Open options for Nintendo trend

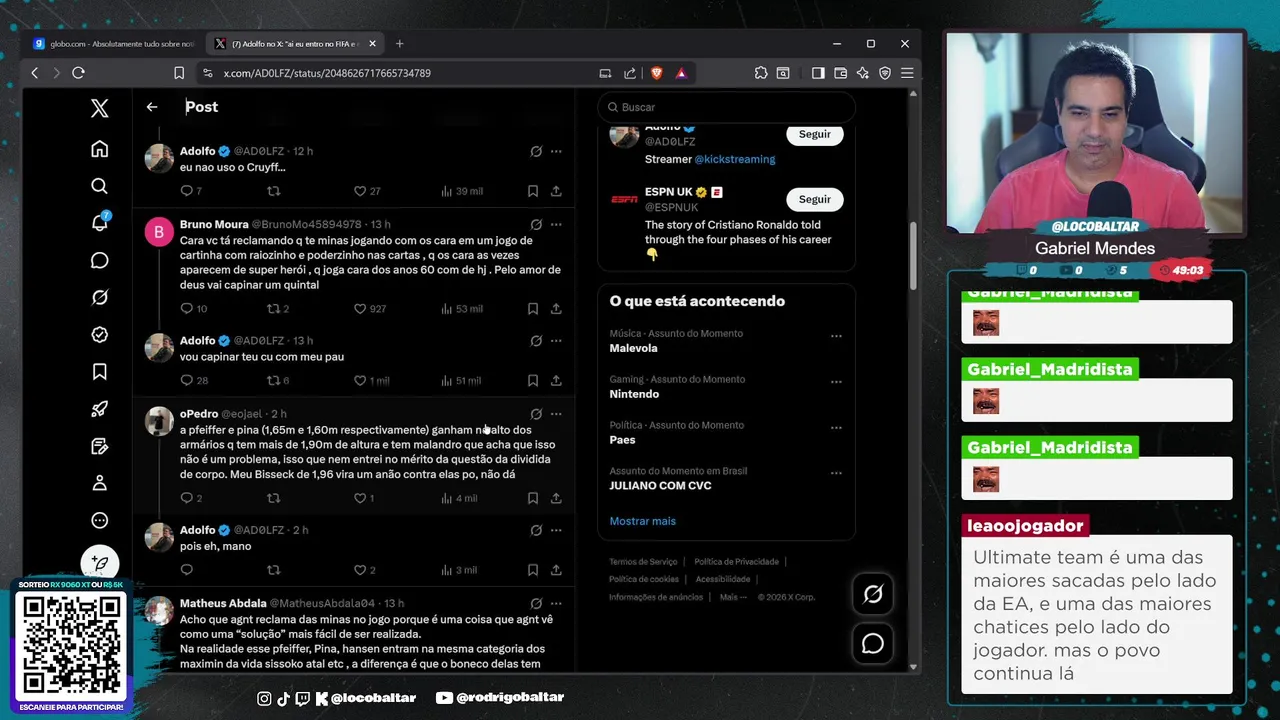(836, 382)
